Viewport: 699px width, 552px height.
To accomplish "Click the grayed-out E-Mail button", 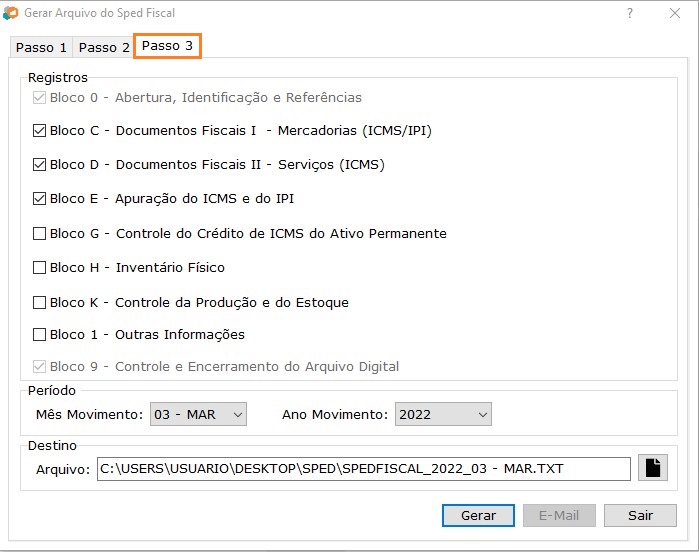I will [x=559, y=515].
